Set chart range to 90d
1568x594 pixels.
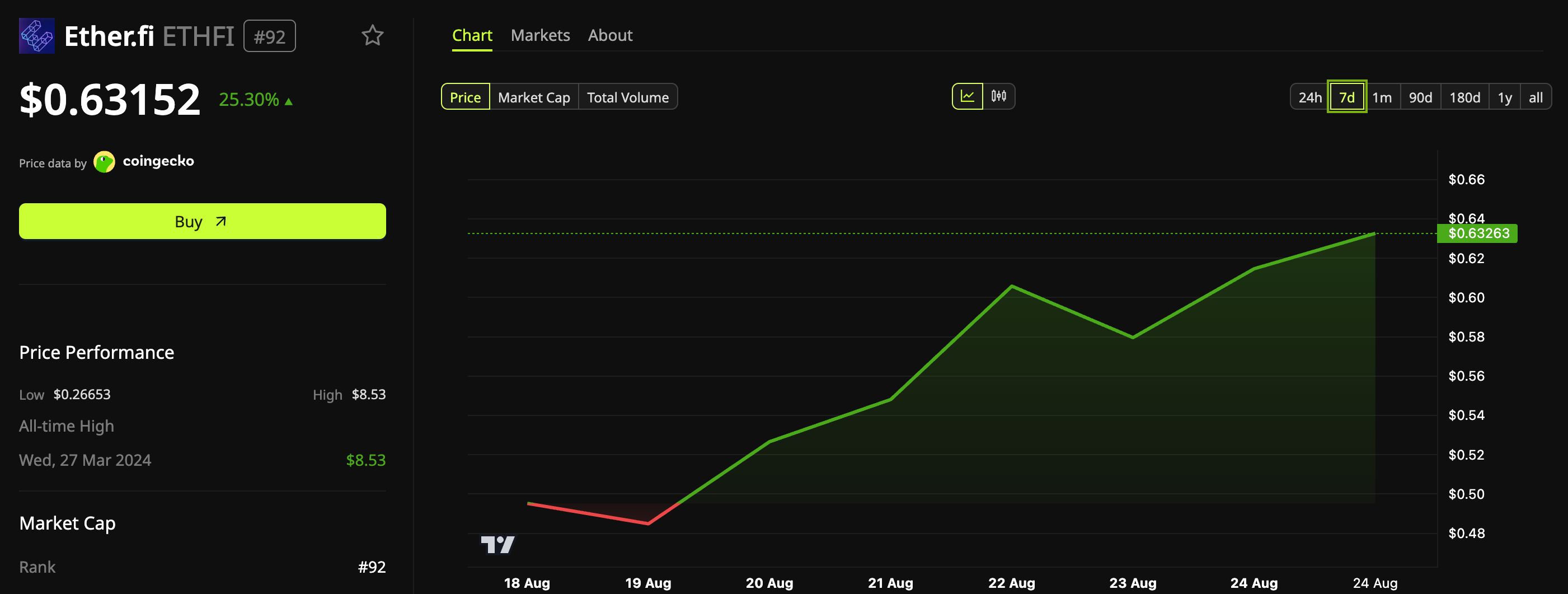click(x=1420, y=97)
